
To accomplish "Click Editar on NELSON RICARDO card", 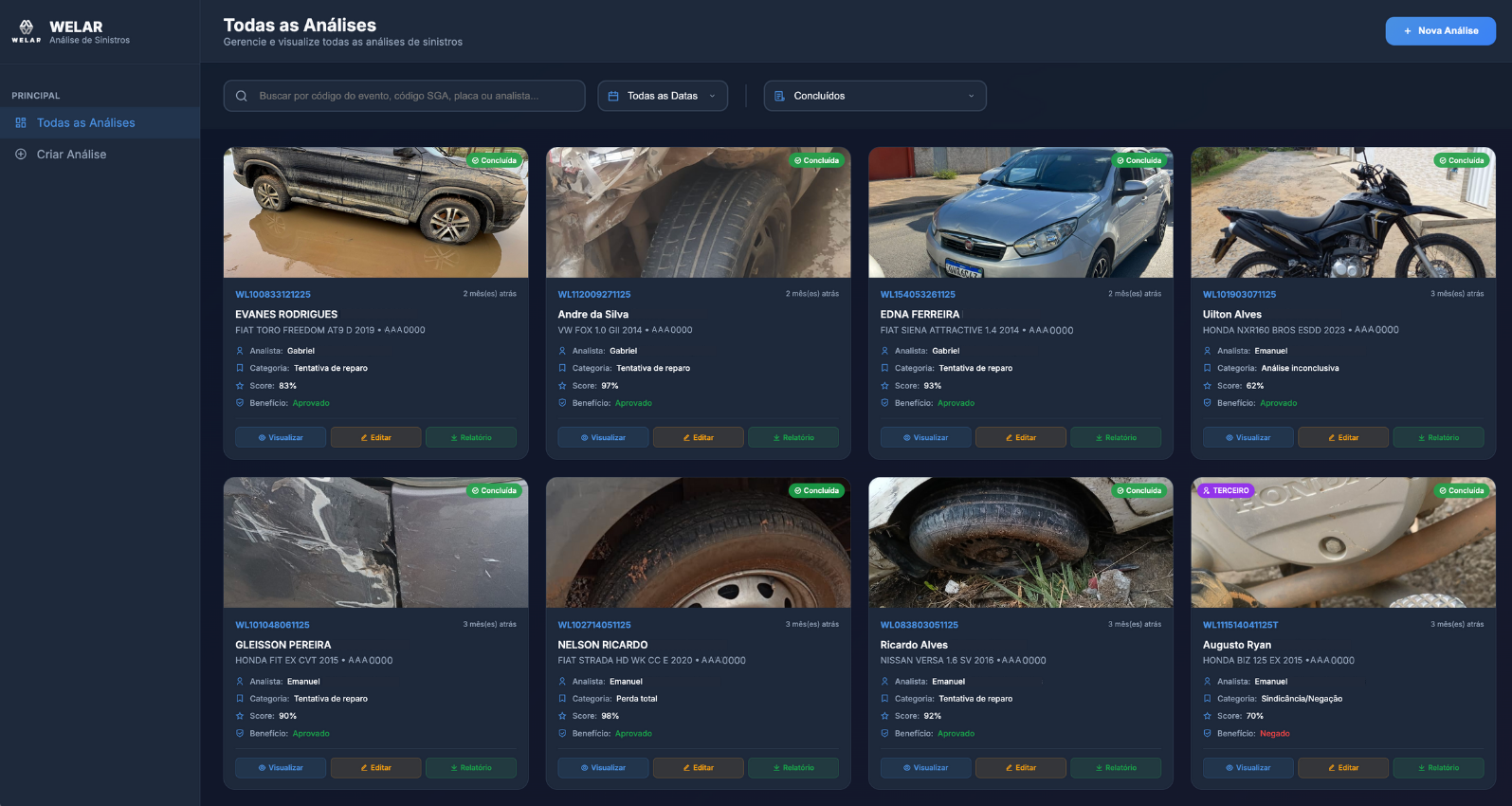I will [699, 767].
